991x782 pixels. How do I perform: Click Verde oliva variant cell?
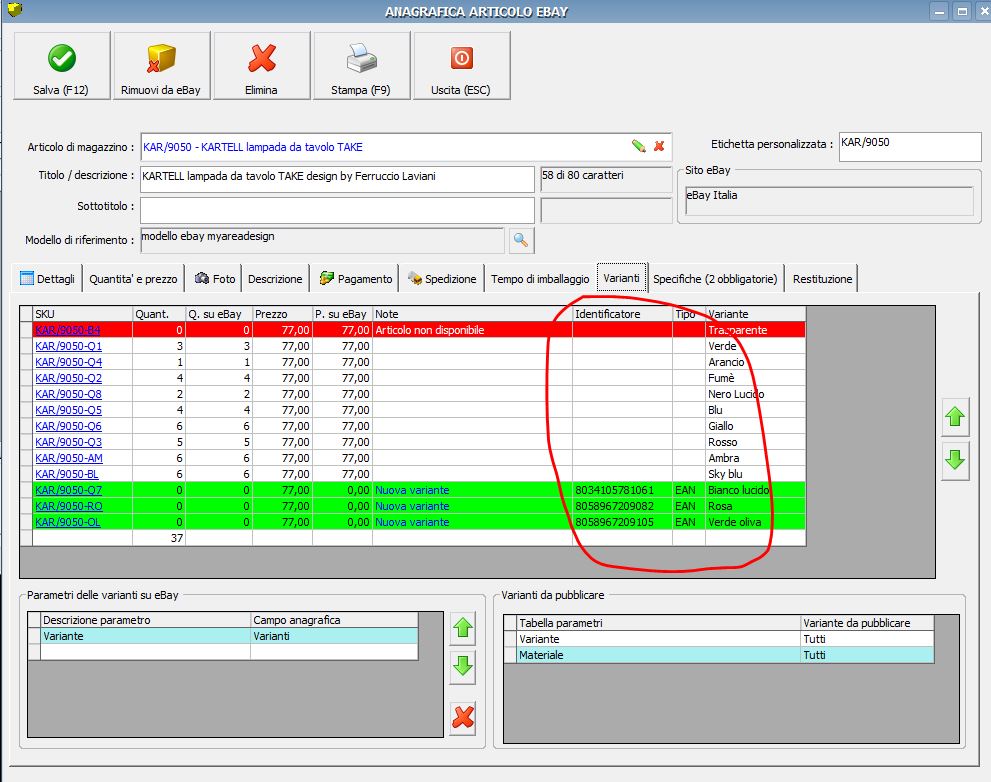point(755,522)
